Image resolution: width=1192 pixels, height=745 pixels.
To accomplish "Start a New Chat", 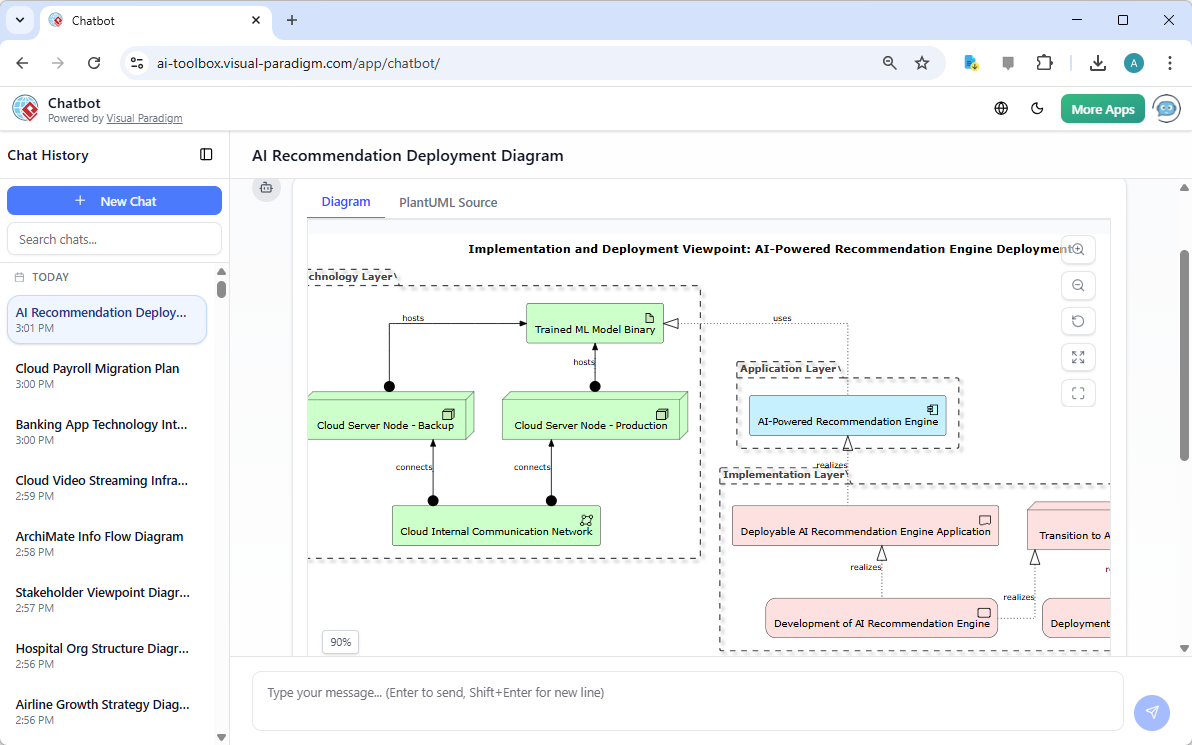I will 114,200.
